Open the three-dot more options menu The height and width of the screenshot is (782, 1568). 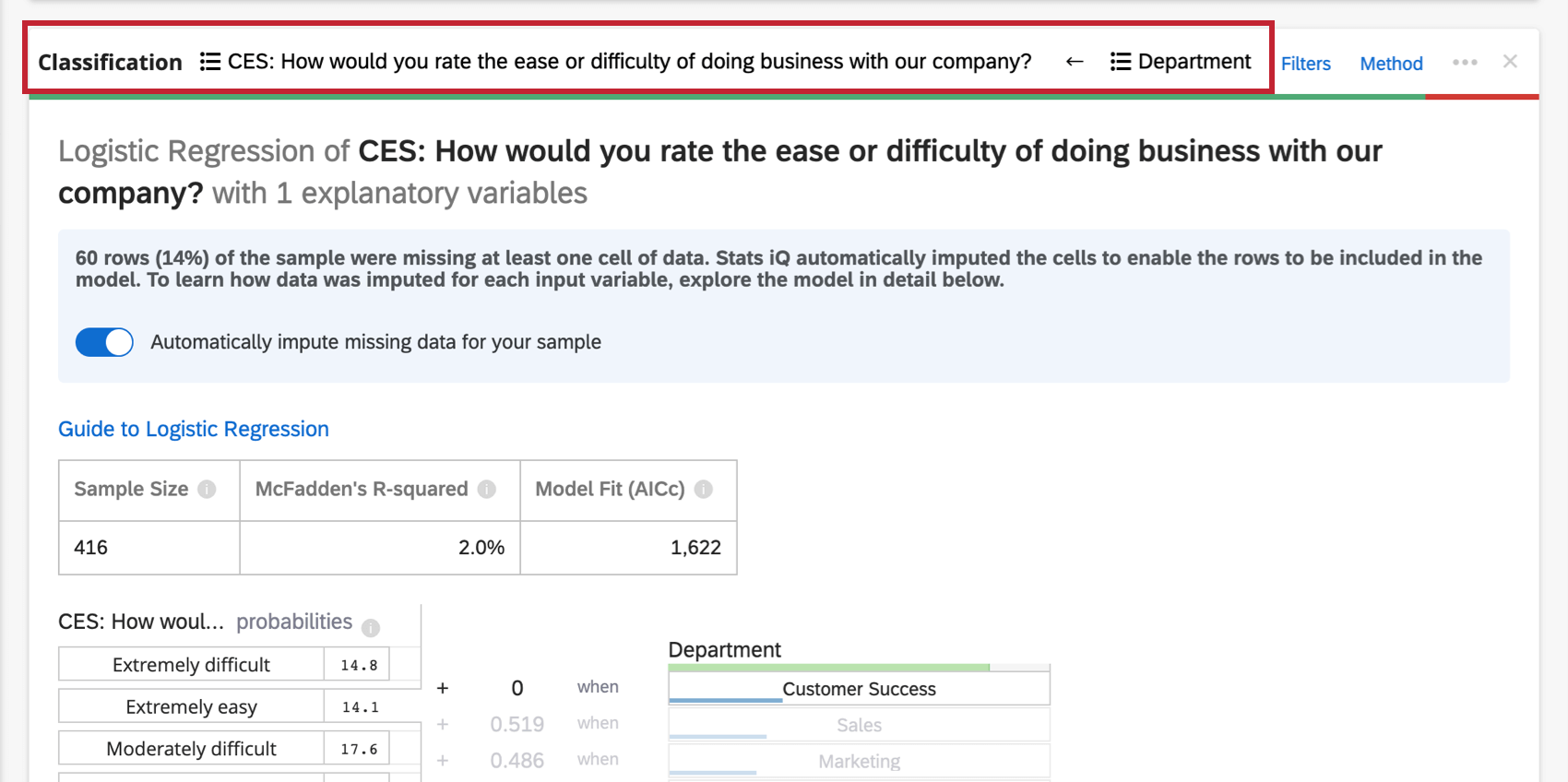tap(1465, 62)
